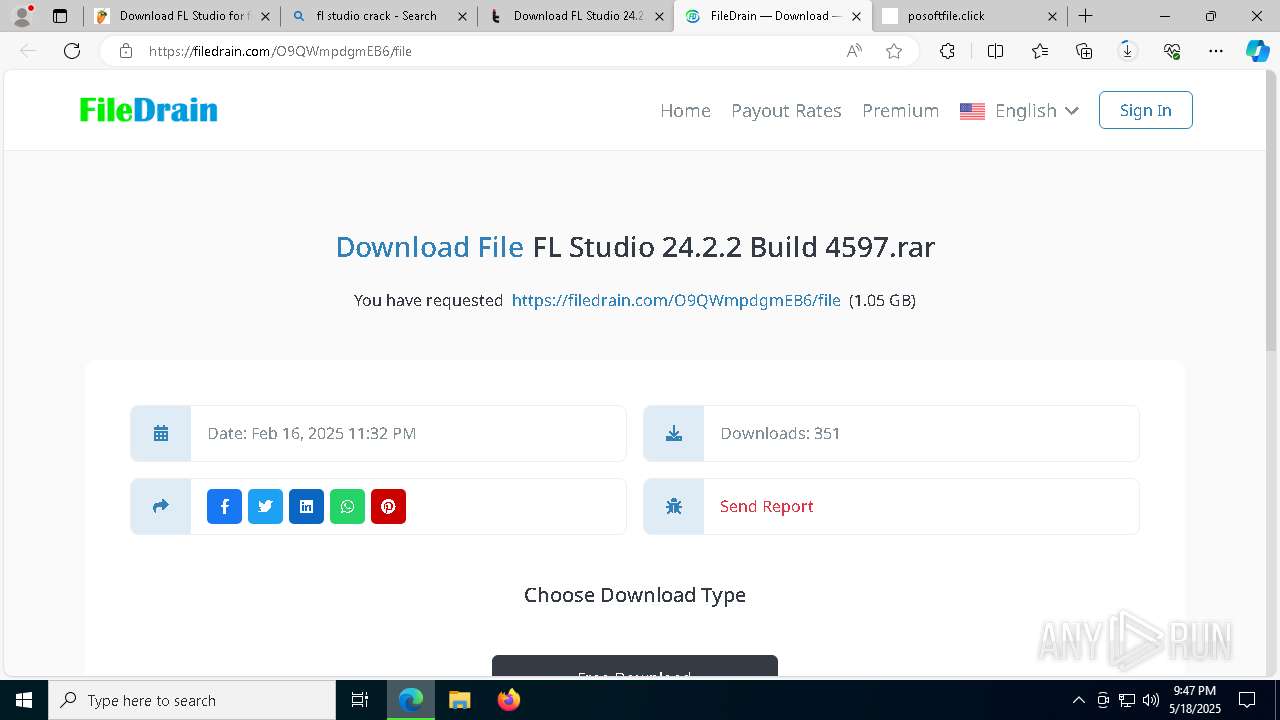View site information lock icon
This screenshot has width=1280, height=720.
(x=125, y=51)
